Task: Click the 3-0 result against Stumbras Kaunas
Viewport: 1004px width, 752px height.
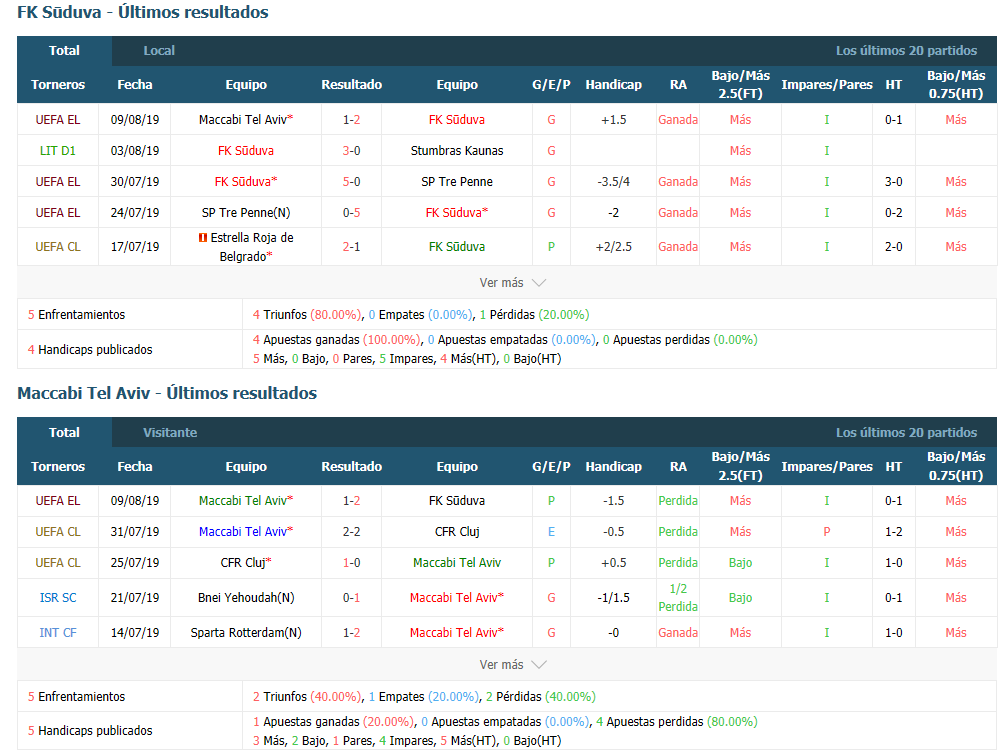Action: pyautogui.click(x=352, y=151)
